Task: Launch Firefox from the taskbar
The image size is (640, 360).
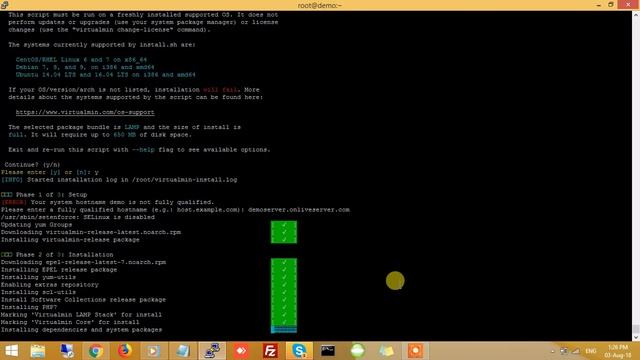Action: [124, 351]
